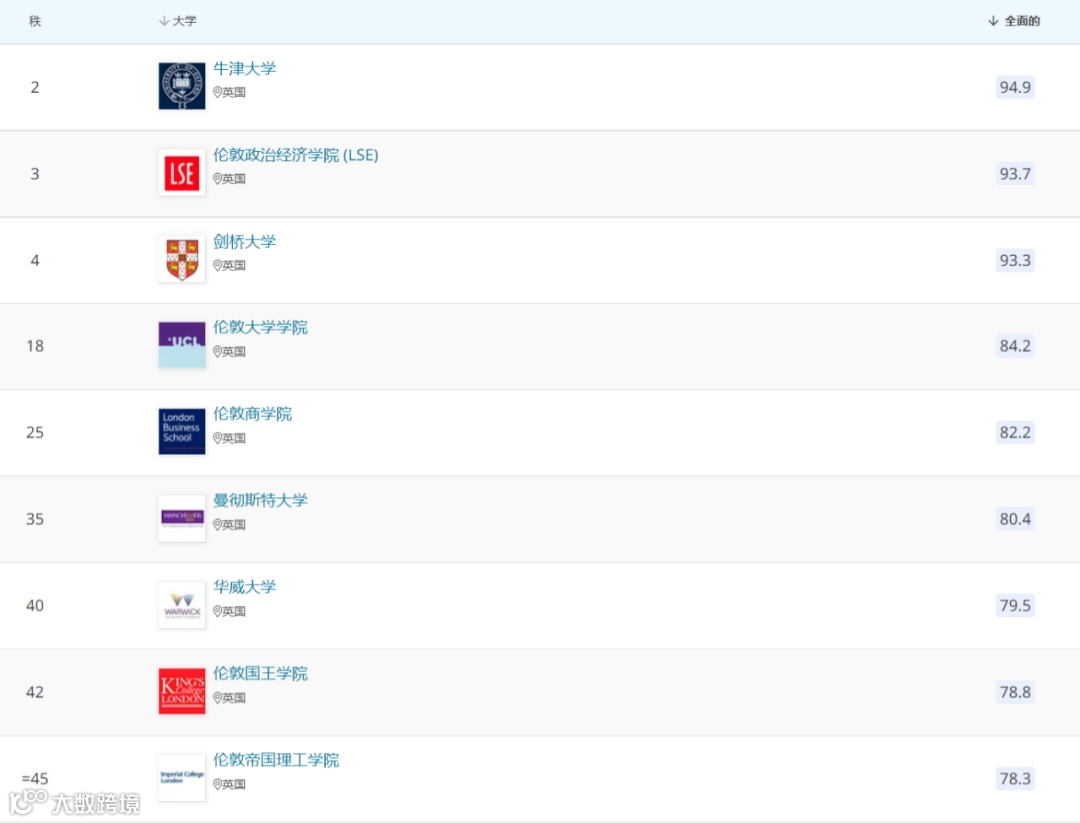Image resolution: width=1080 pixels, height=823 pixels.
Task: Click rank number 40
Action: click(x=35, y=605)
